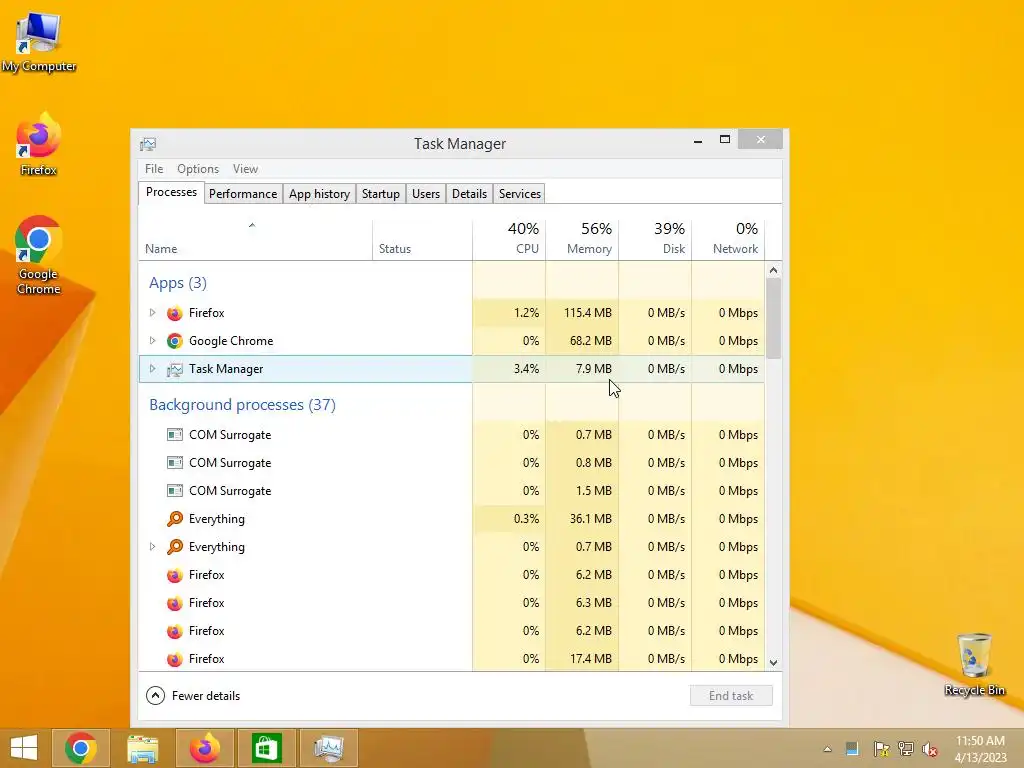This screenshot has width=1024, height=768.
Task: Open the Options menu
Action: pos(198,169)
